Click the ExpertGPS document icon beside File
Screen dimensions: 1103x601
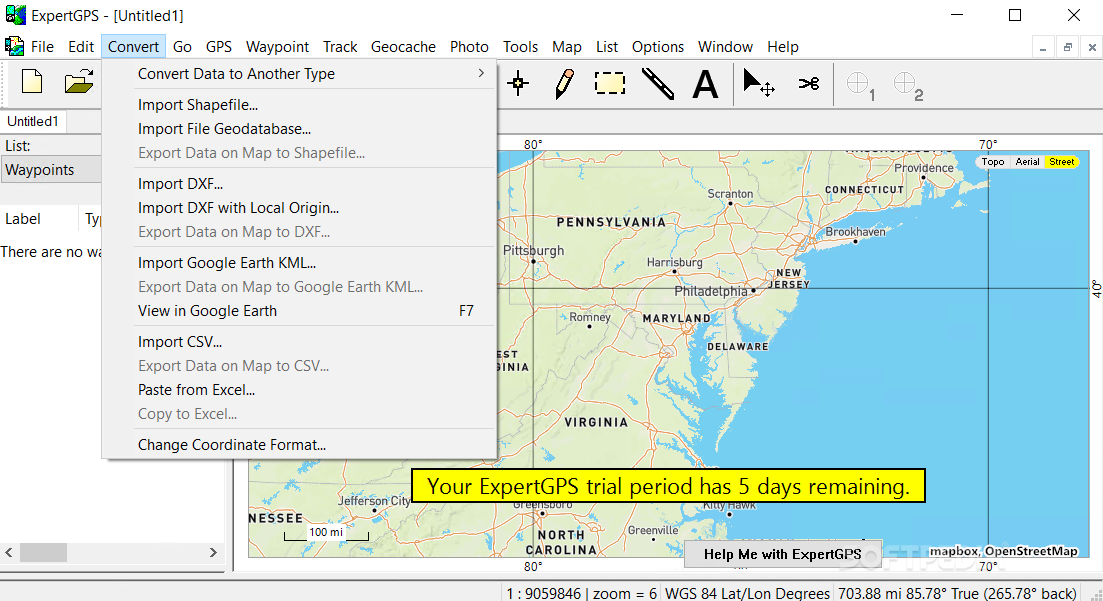pyautogui.click(x=14, y=46)
